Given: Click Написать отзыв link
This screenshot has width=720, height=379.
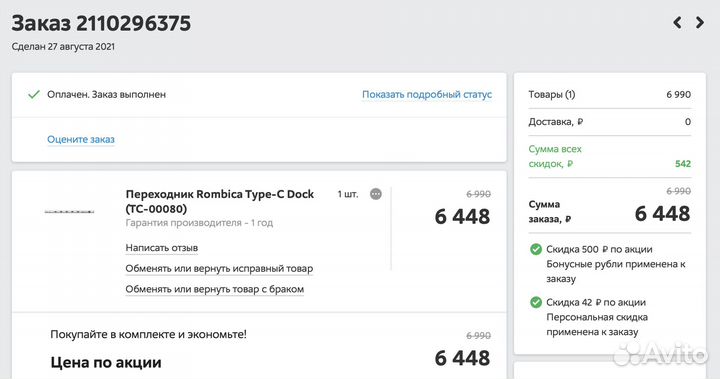Looking at the screenshot, I should [x=162, y=248].
